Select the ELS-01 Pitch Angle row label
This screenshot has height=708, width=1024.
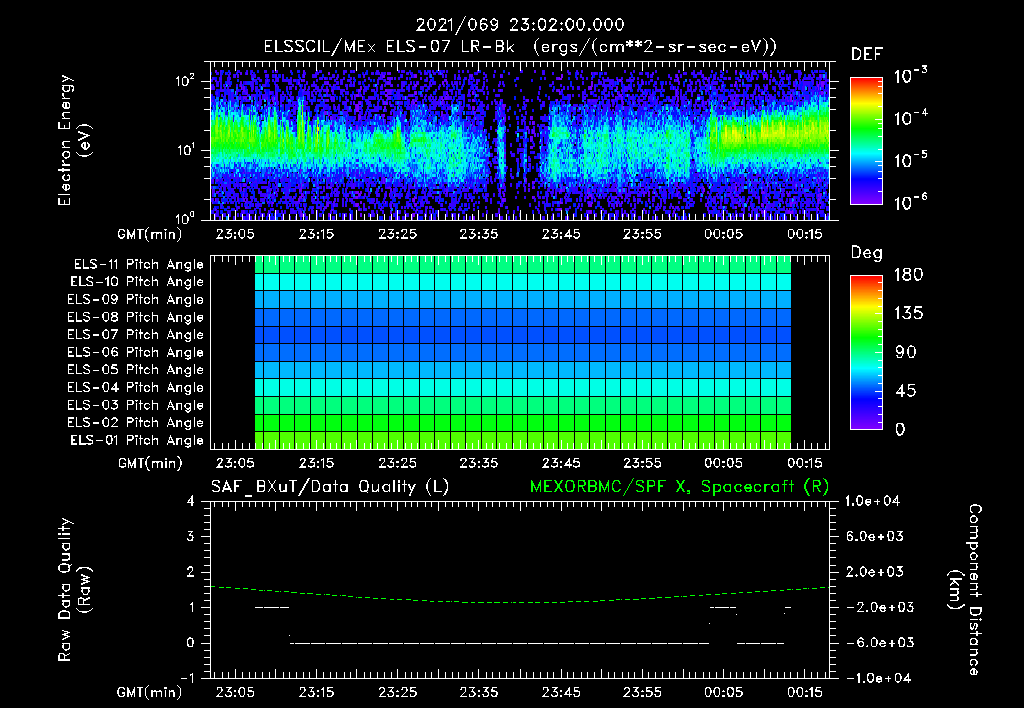point(137,440)
